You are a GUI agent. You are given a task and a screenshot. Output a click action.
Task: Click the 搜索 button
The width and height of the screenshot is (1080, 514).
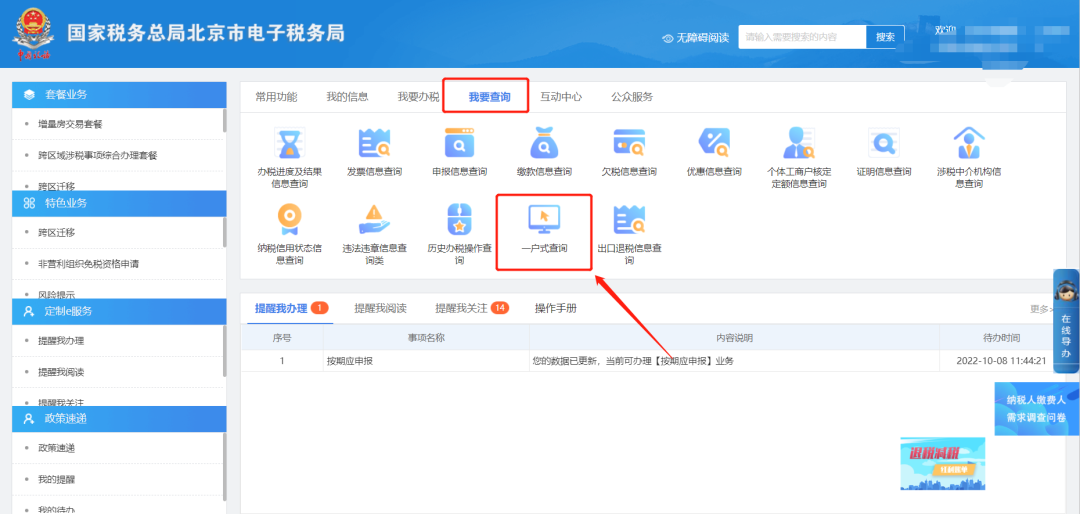click(885, 37)
